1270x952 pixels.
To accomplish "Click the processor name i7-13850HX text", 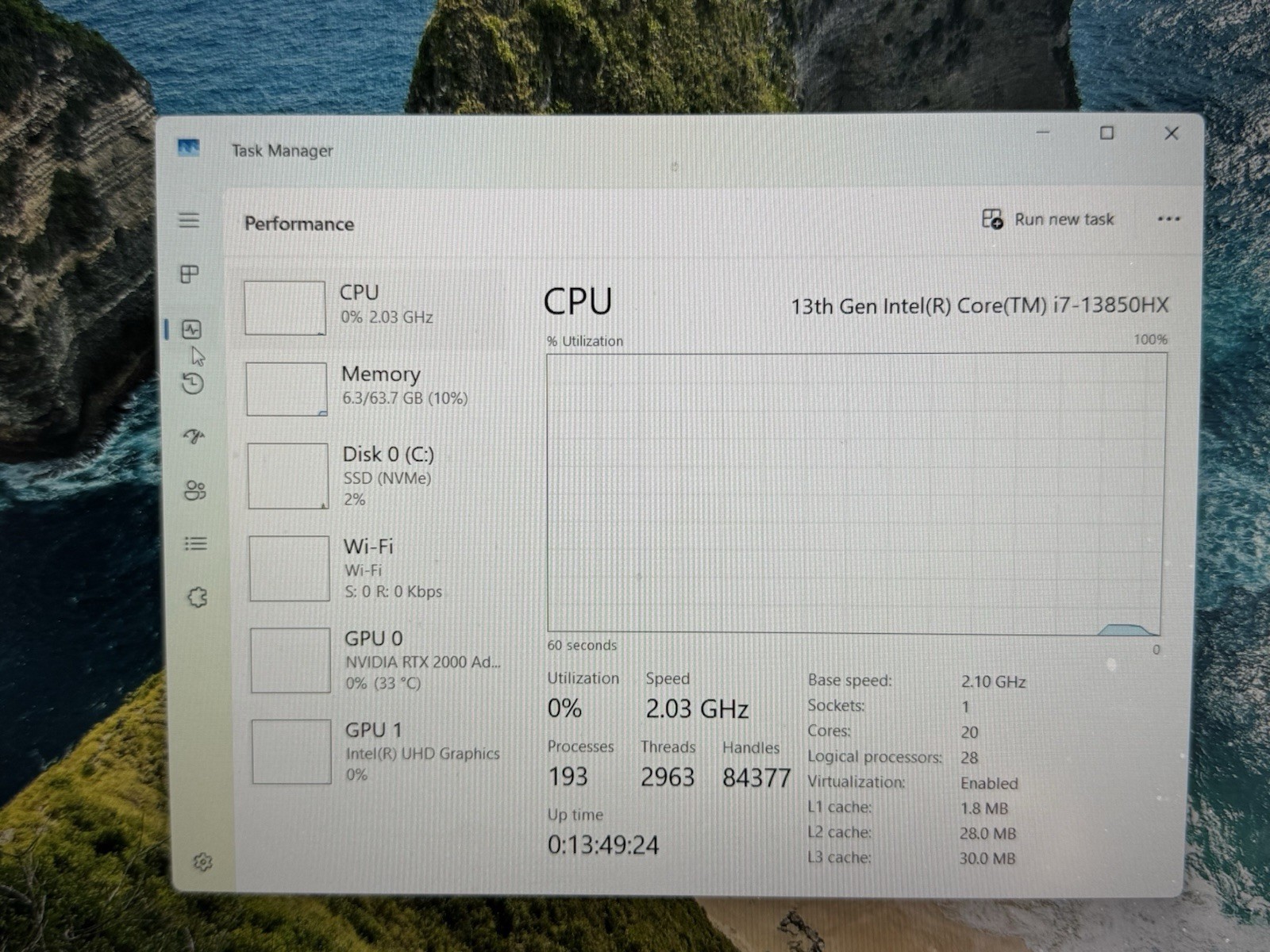I will click(x=979, y=305).
